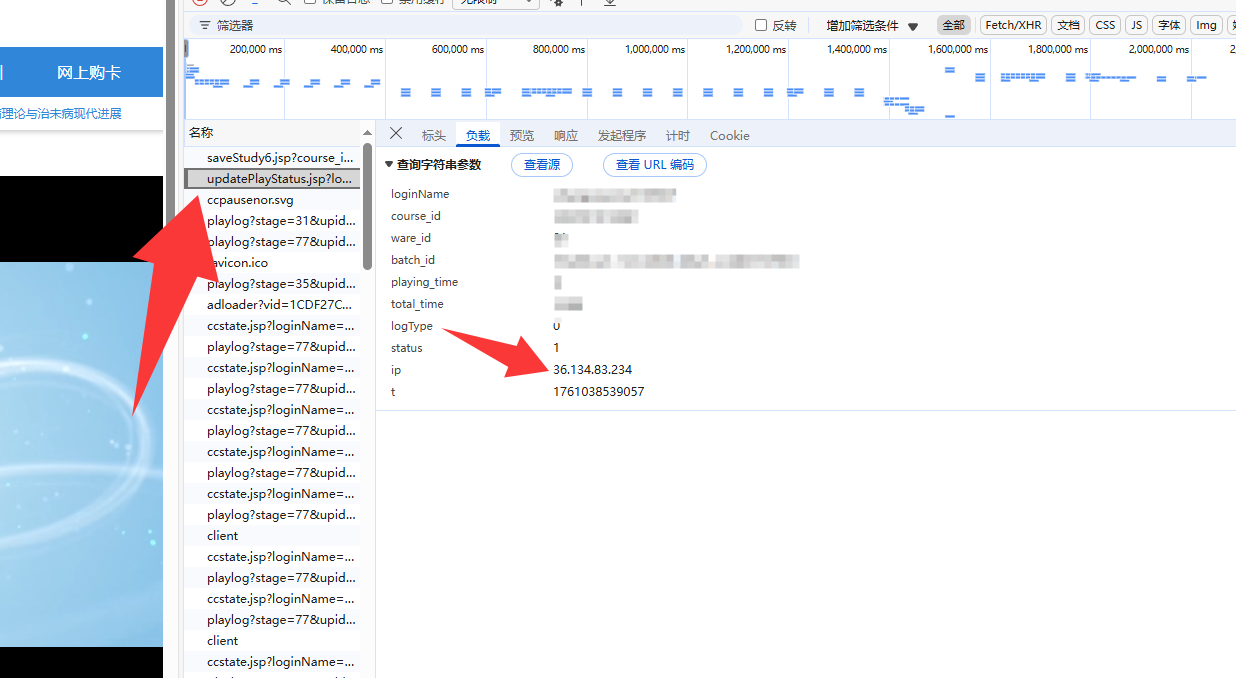Click scroll-up arrow of request list
1236x678 pixels.
368,133
